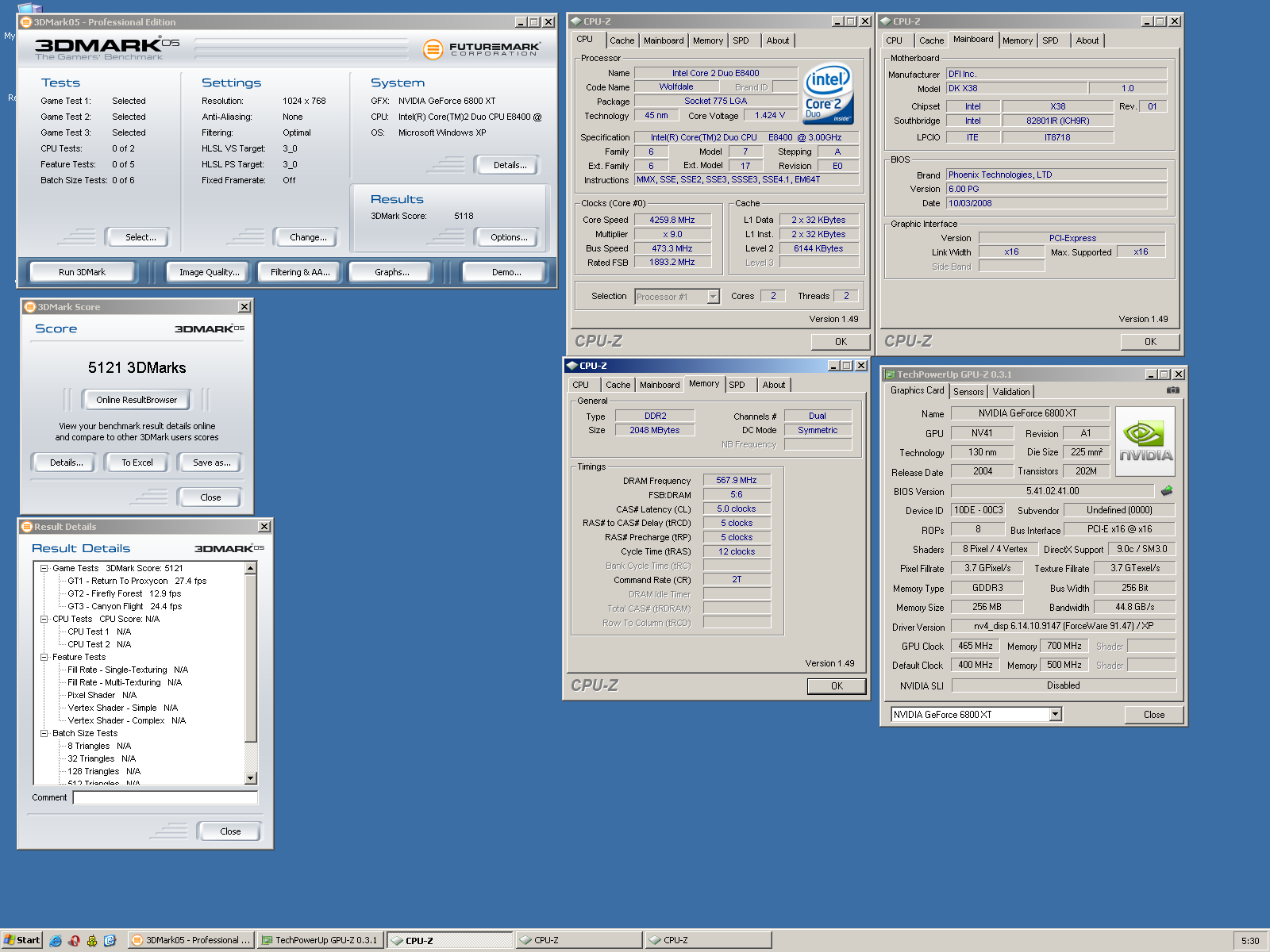Click the Options... results button

509,237
